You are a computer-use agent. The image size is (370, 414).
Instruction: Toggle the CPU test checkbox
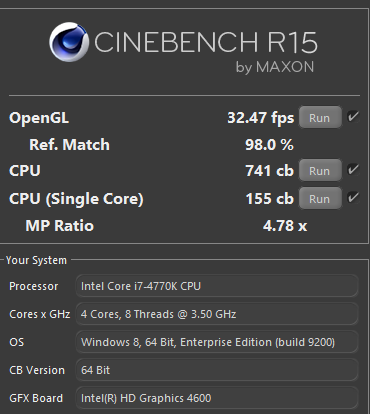coord(353,170)
